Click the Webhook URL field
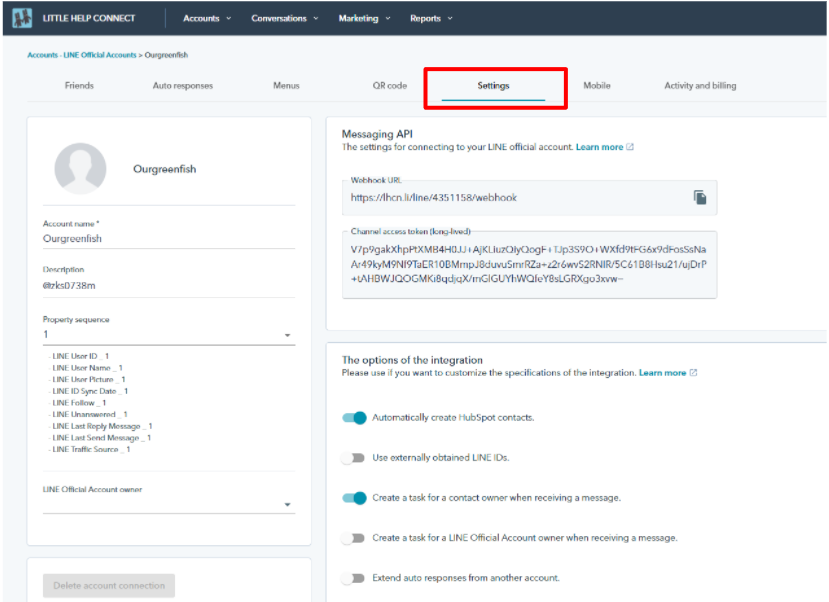Screen dimensions: 829x602 (529, 198)
